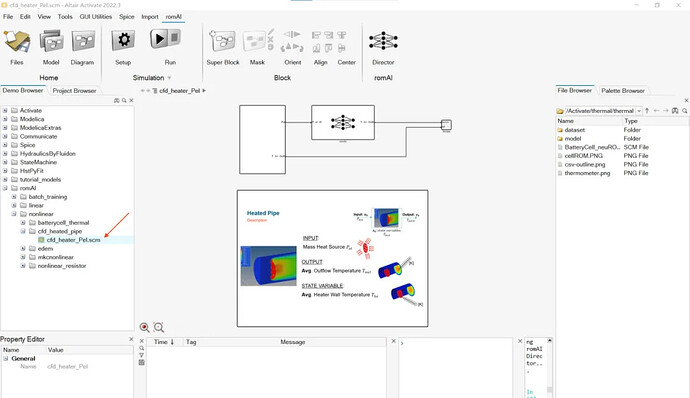
Task: Expand the Activate folder in tree
Action: pyautogui.click(x=5, y=111)
